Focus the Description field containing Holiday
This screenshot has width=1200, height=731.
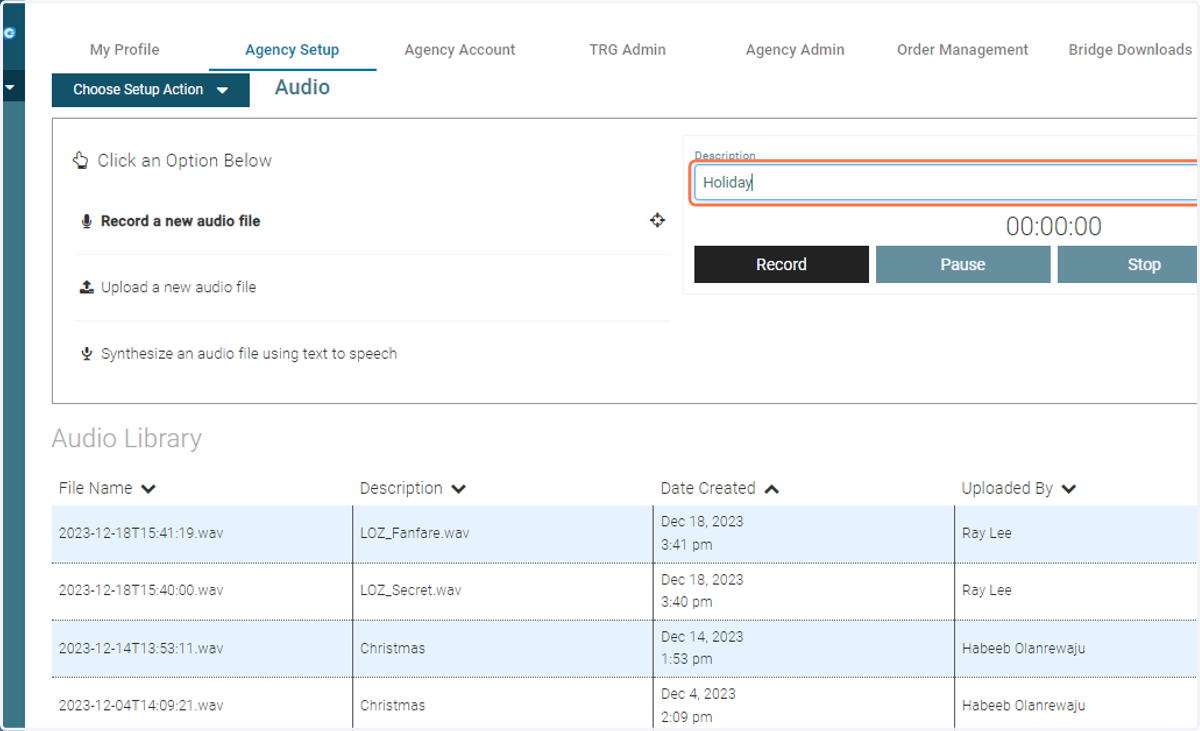click(x=946, y=183)
